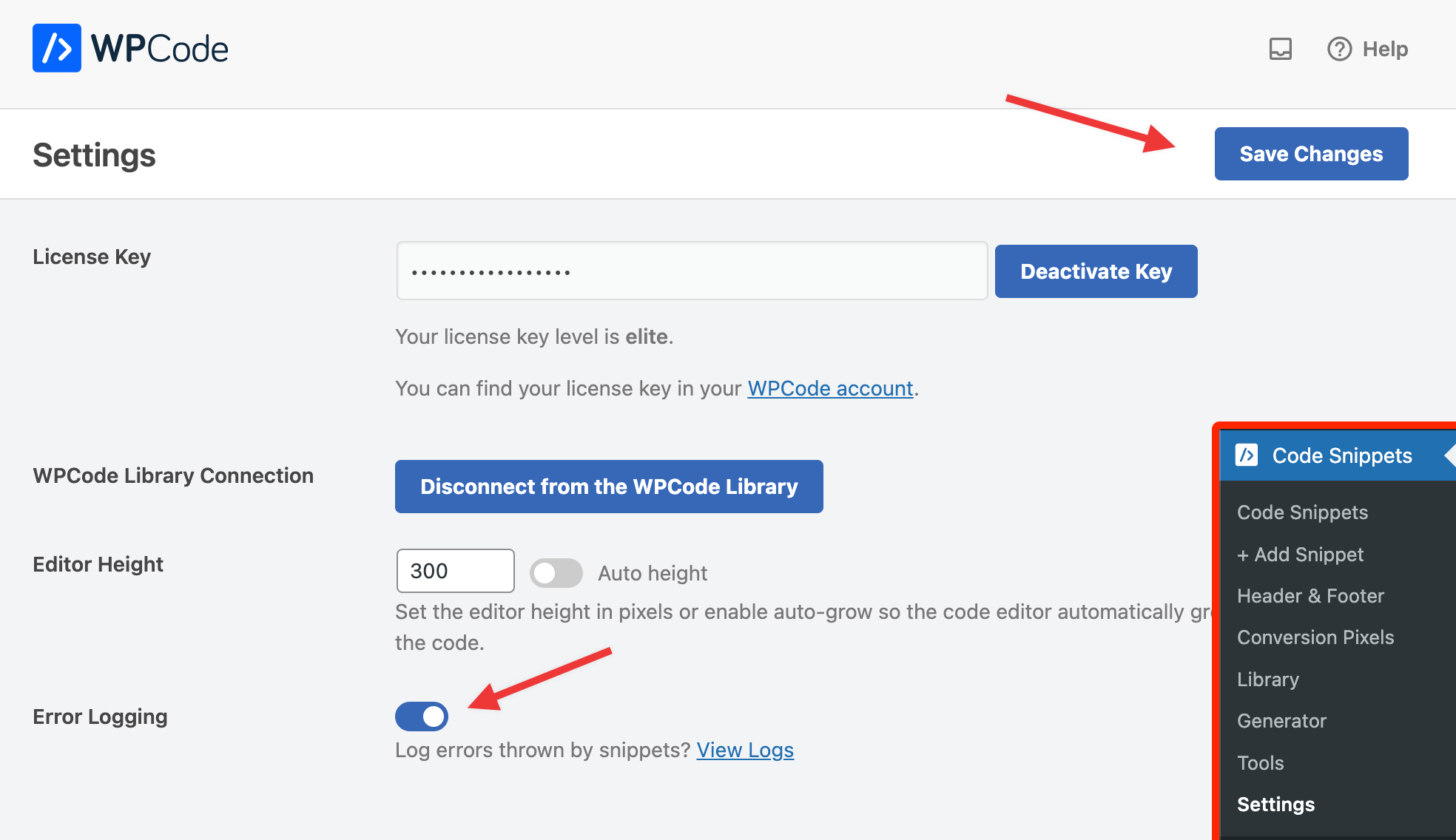1456x840 pixels.
Task: Open Conversion Pixels page
Action: pyautogui.click(x=1316, y=637)
